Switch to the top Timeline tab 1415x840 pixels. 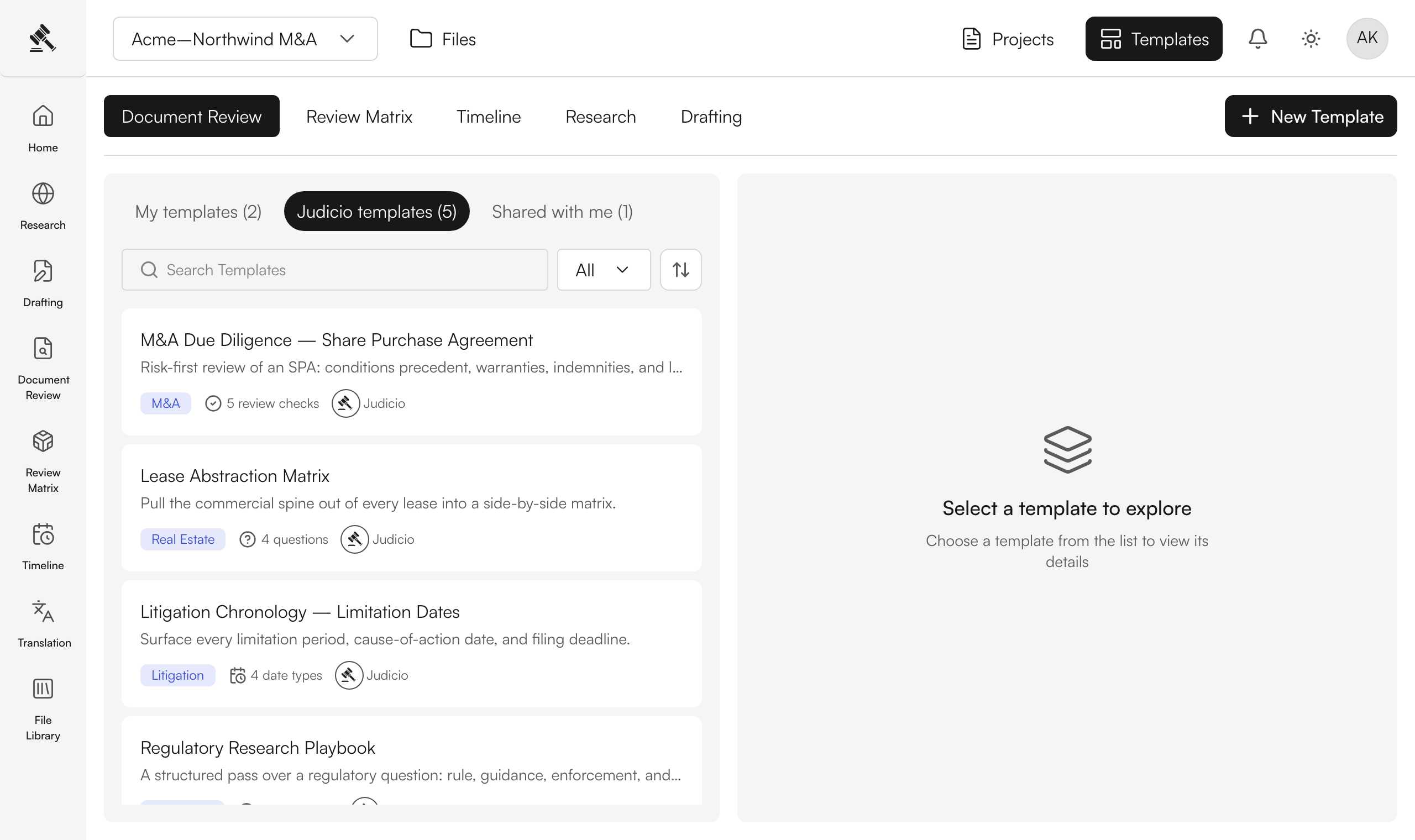(x=489, y=116)
